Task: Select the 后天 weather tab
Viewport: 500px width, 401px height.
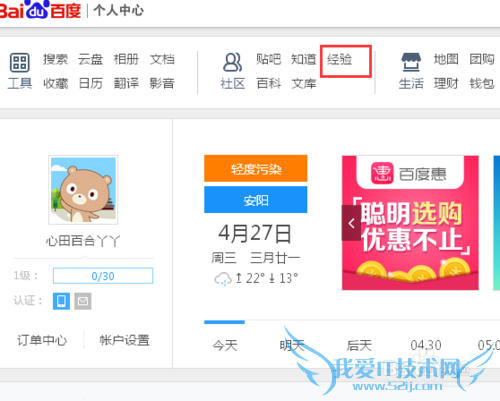Action: pyautogui.click(x=359, y=345)
